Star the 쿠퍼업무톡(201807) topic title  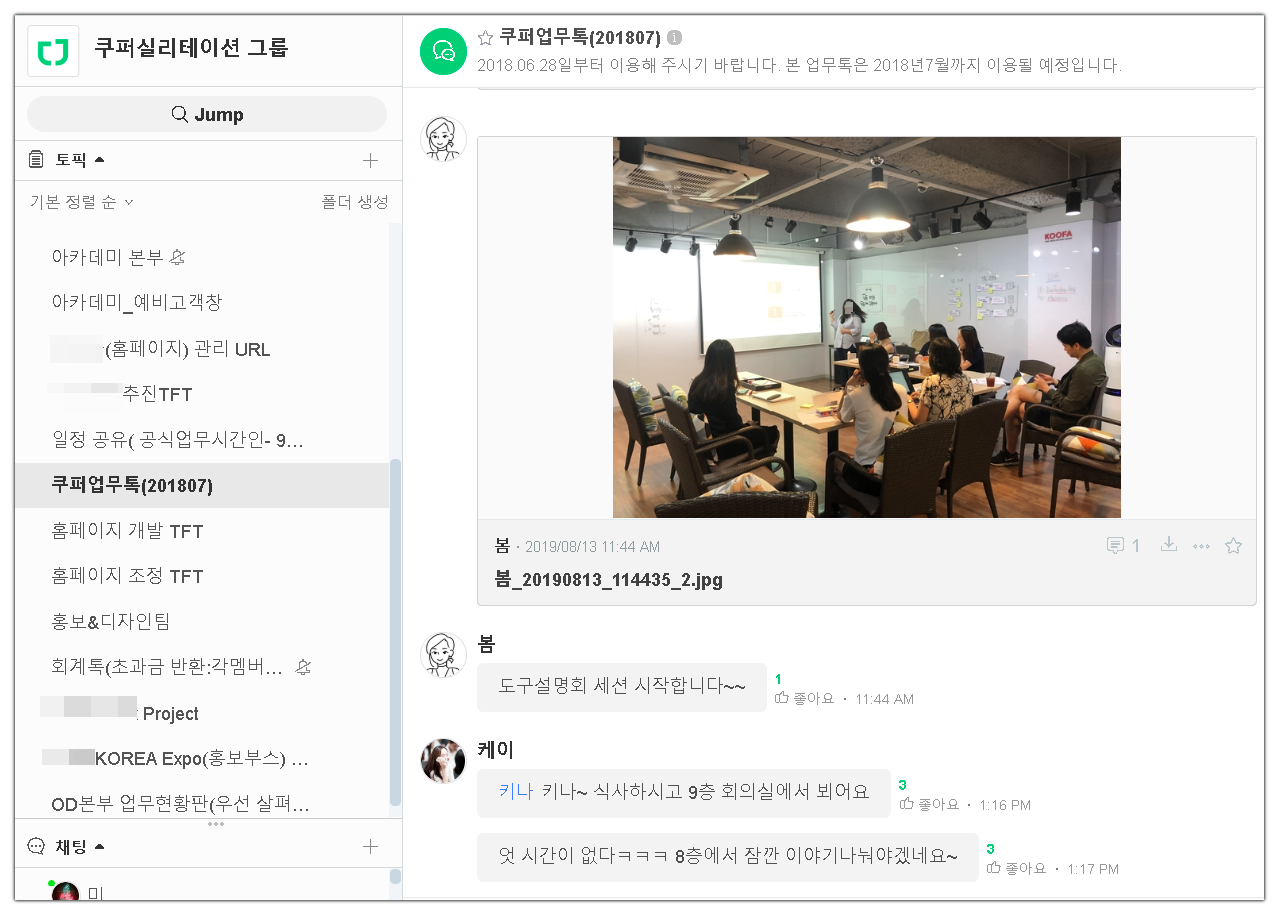pos(485,38)
